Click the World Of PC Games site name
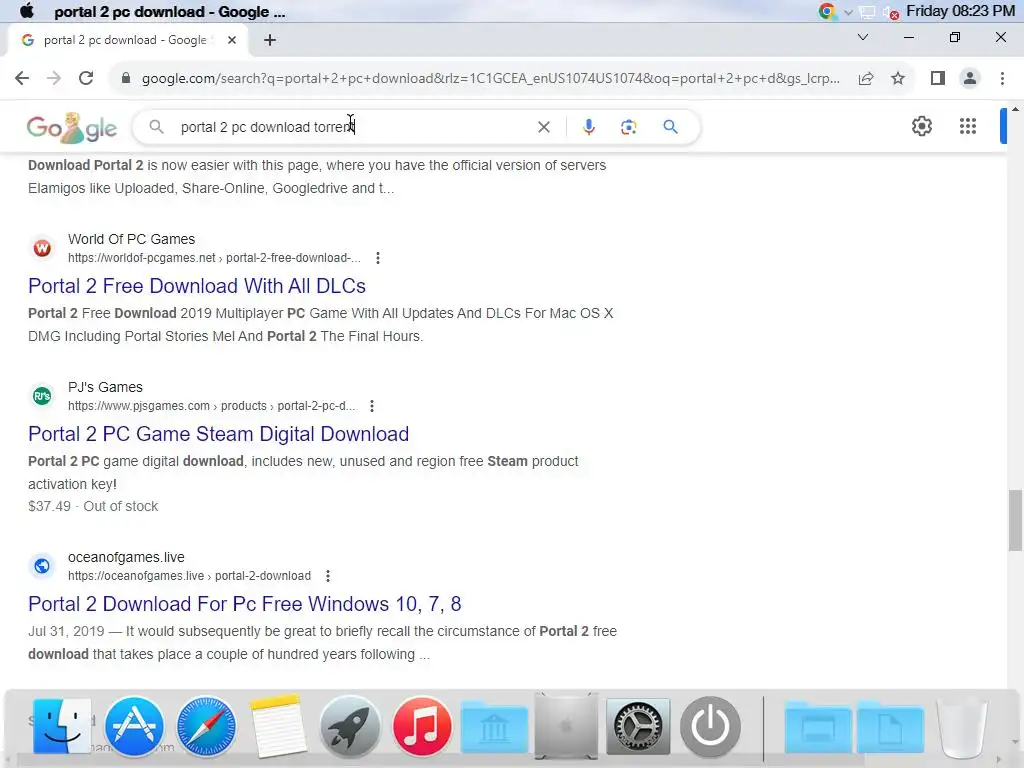This screenshot has width=1024, height=768. [x=131, y=239]
